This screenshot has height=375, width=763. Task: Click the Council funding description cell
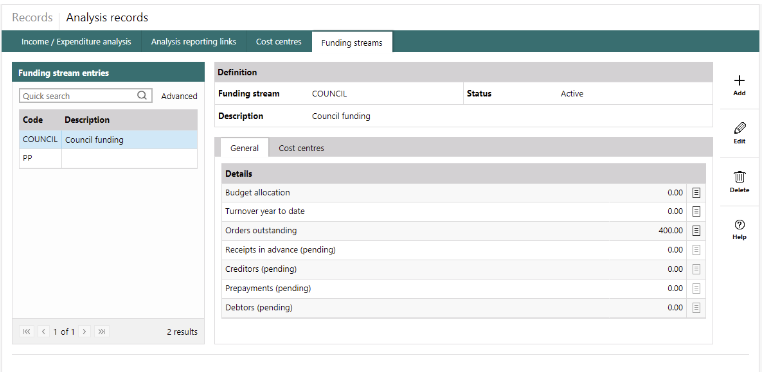(129, 140)
